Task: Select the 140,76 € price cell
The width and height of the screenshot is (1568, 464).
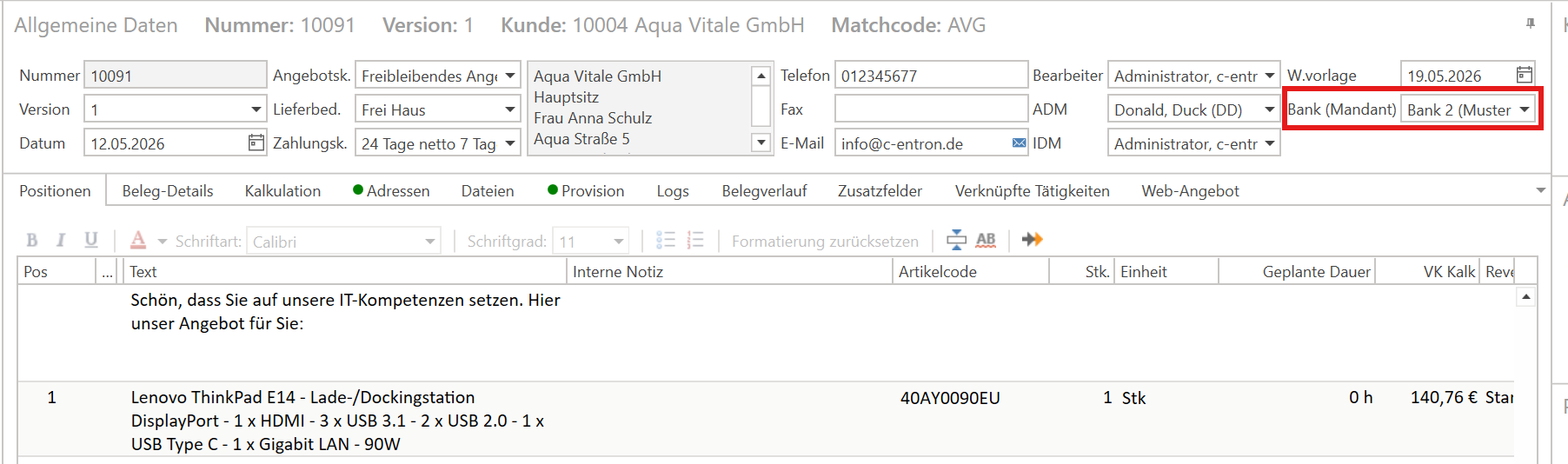Action: pos(1444,398)
